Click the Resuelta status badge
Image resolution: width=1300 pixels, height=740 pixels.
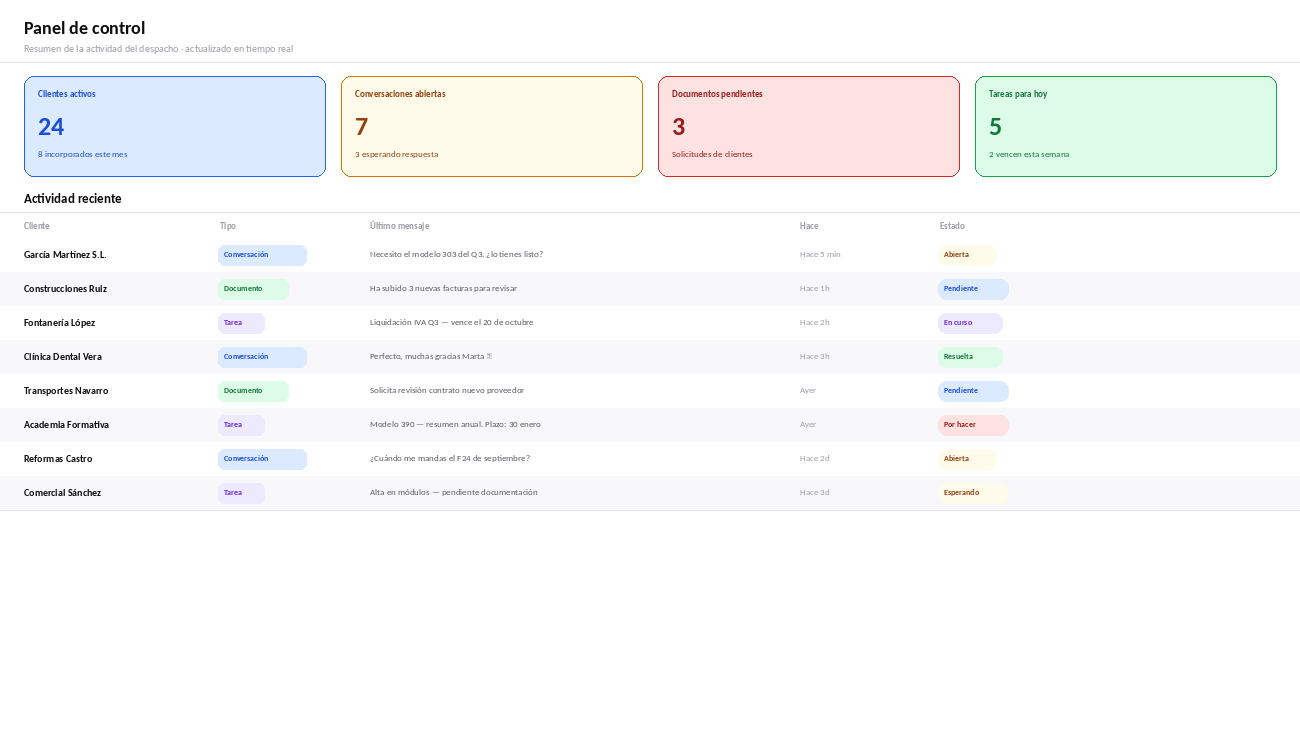[x=970, y=357]
